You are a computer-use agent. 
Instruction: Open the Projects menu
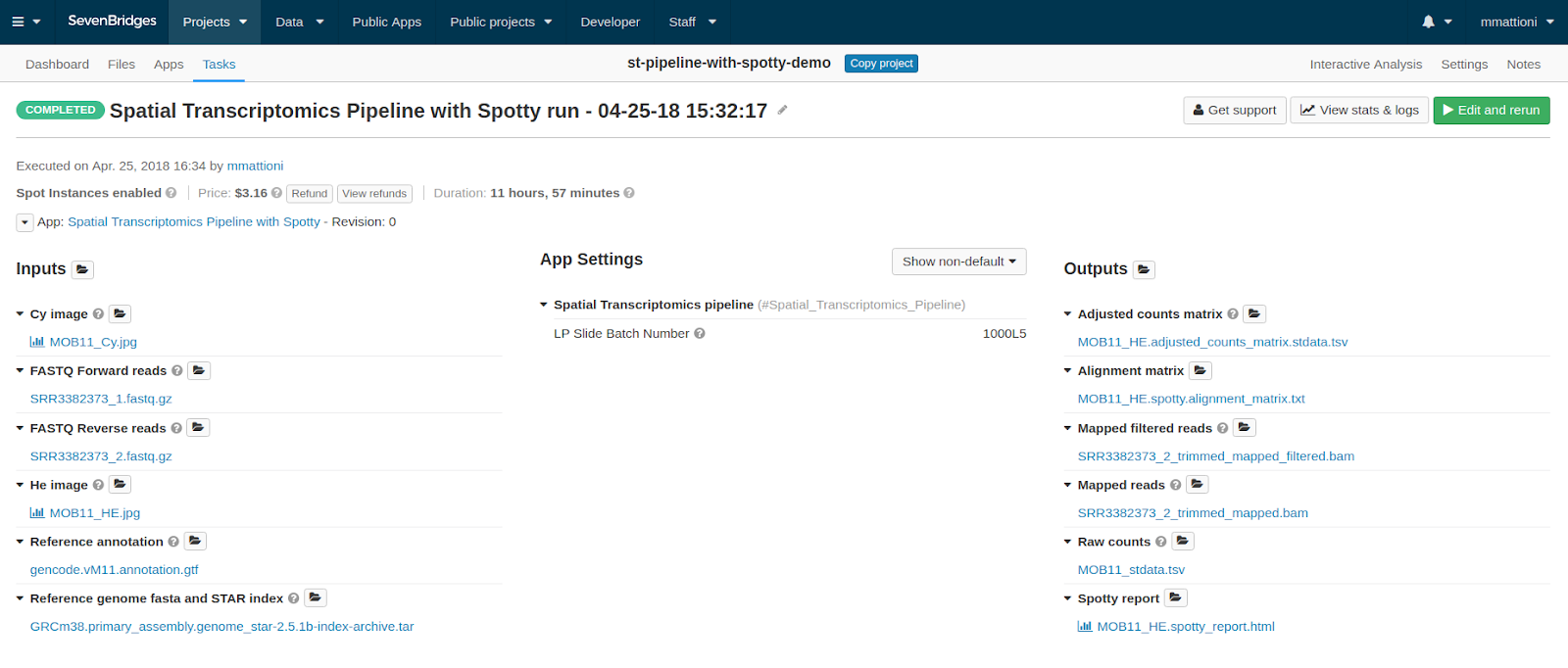(215, 22)
